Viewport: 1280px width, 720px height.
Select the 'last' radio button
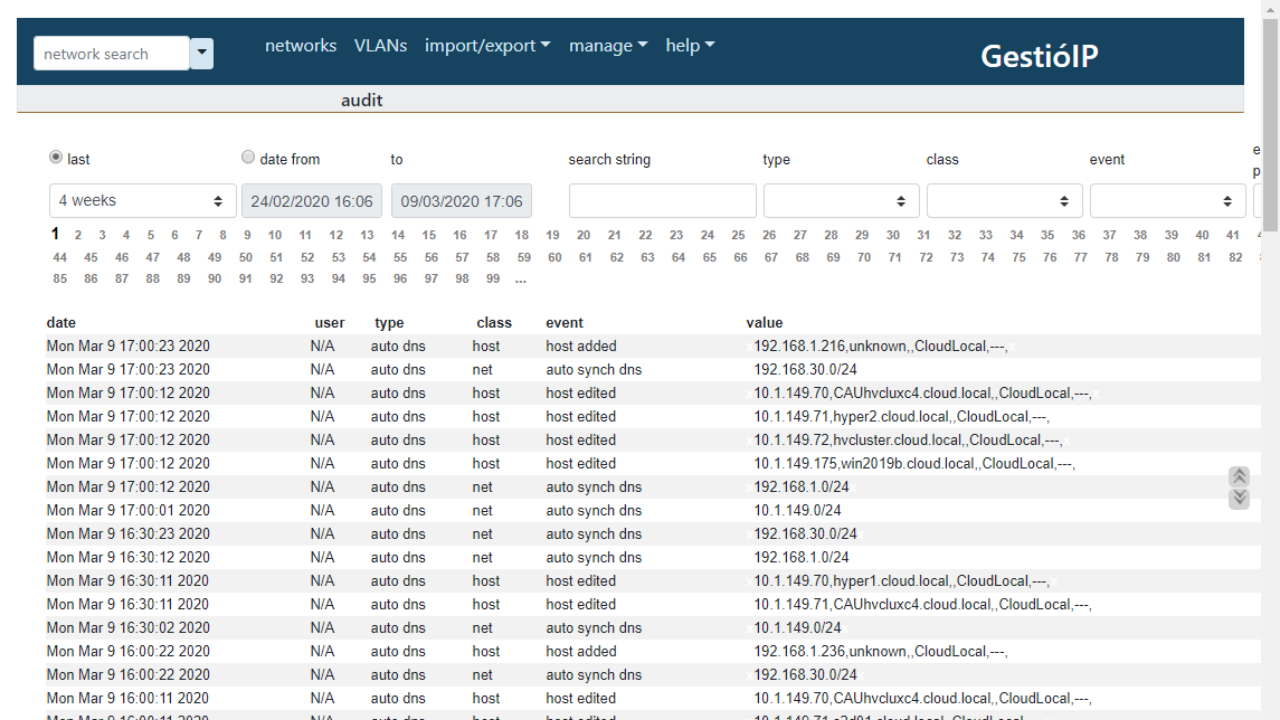coord(56,158)
